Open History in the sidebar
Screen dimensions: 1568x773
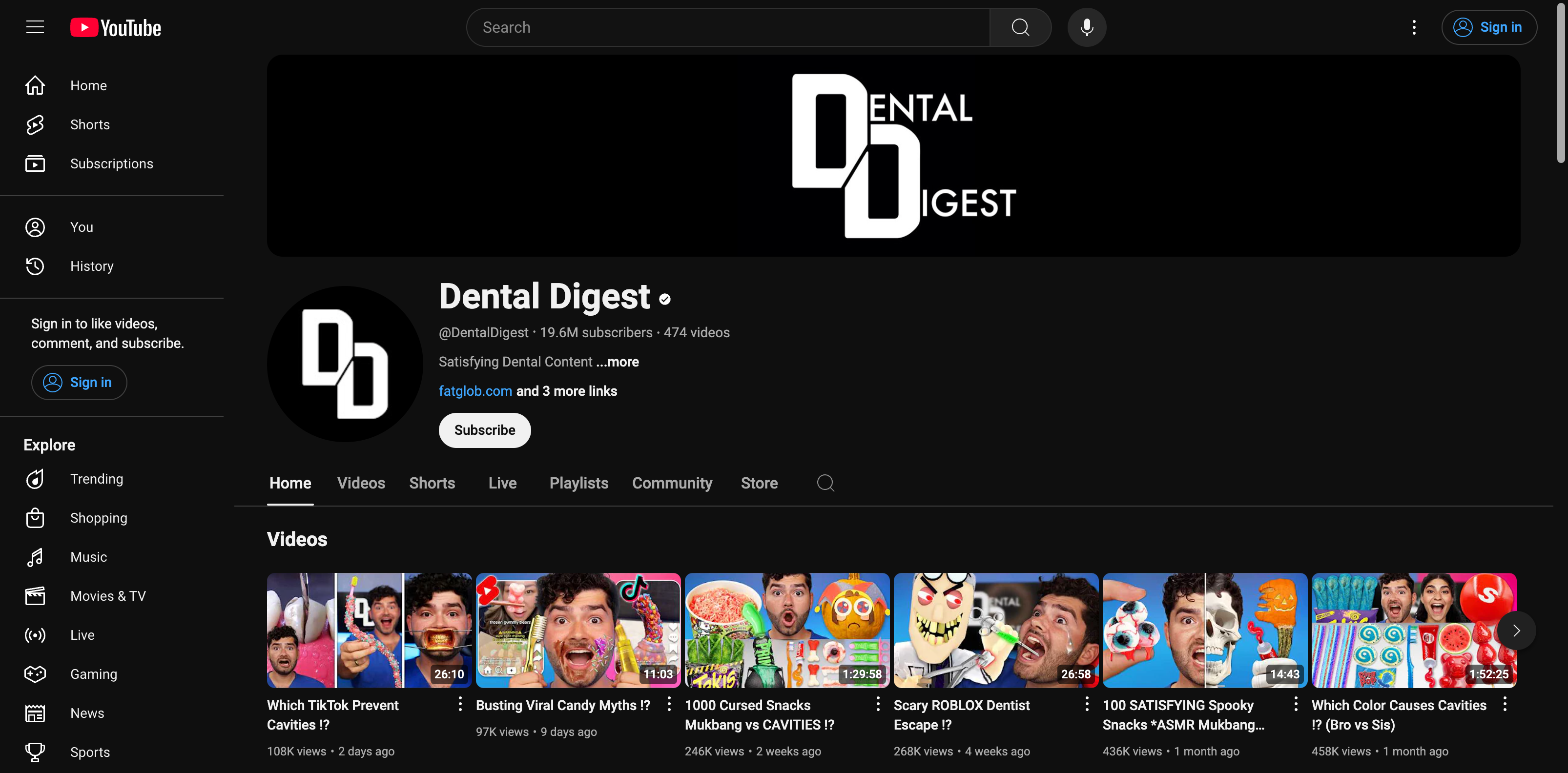[91, 266]
